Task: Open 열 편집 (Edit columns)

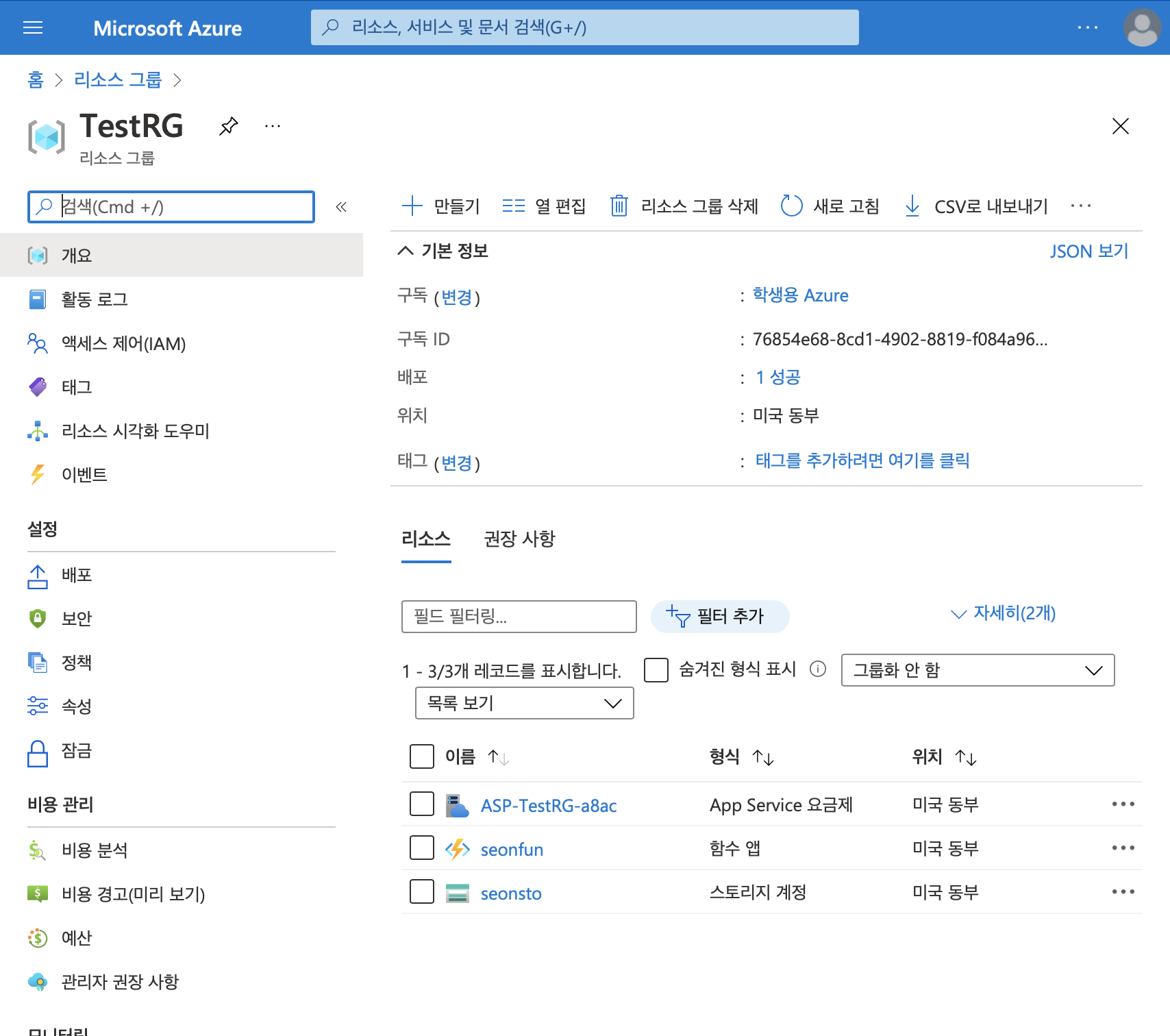Action: pyautogui.click(x=544, y=206)
